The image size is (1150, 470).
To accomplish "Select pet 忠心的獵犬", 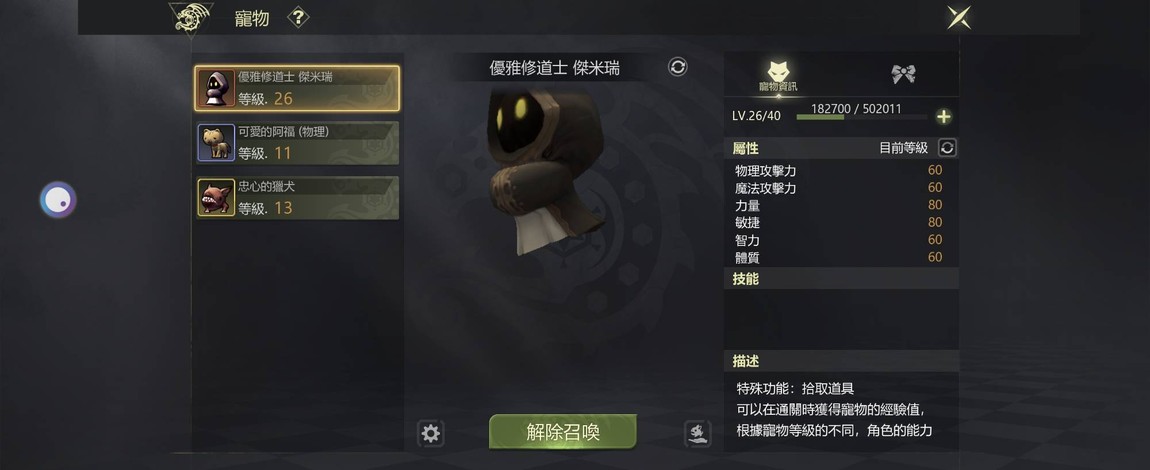I will [x=297, y=197].
